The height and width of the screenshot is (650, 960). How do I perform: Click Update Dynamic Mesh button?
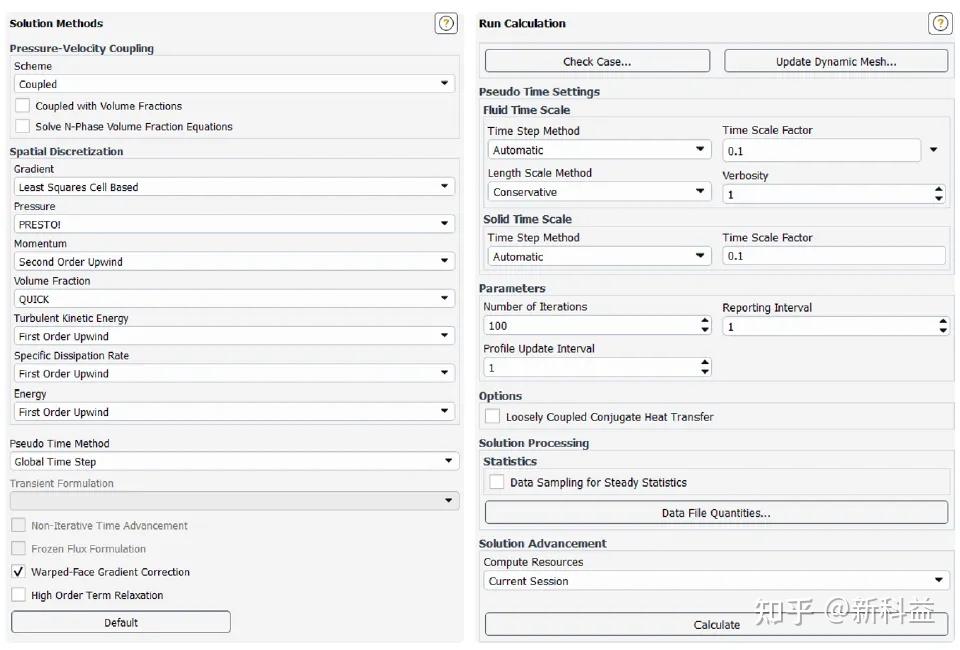point(835,62)
